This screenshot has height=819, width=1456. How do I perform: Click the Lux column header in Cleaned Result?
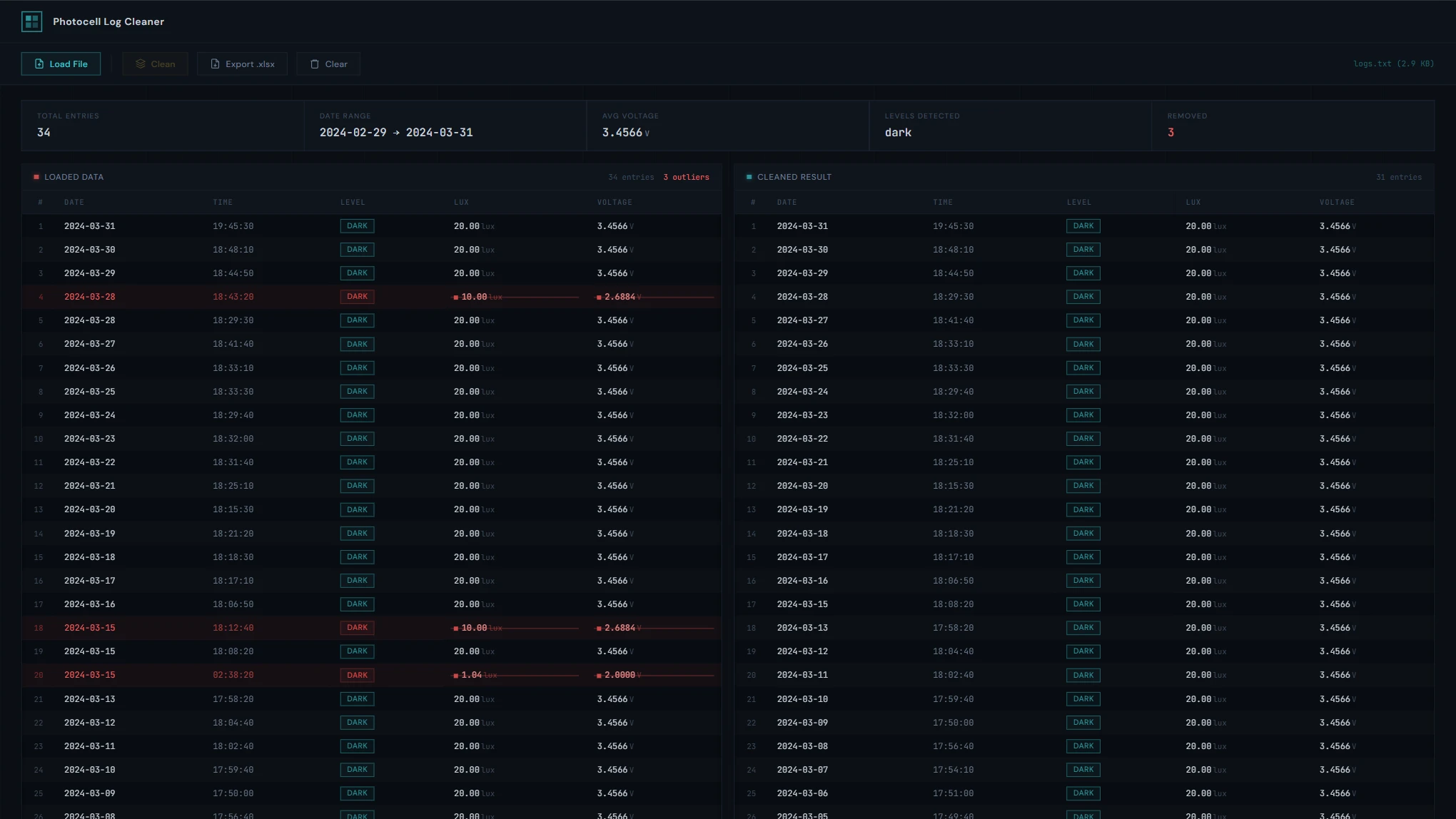pyautogui.click(x=1193, y=203)
